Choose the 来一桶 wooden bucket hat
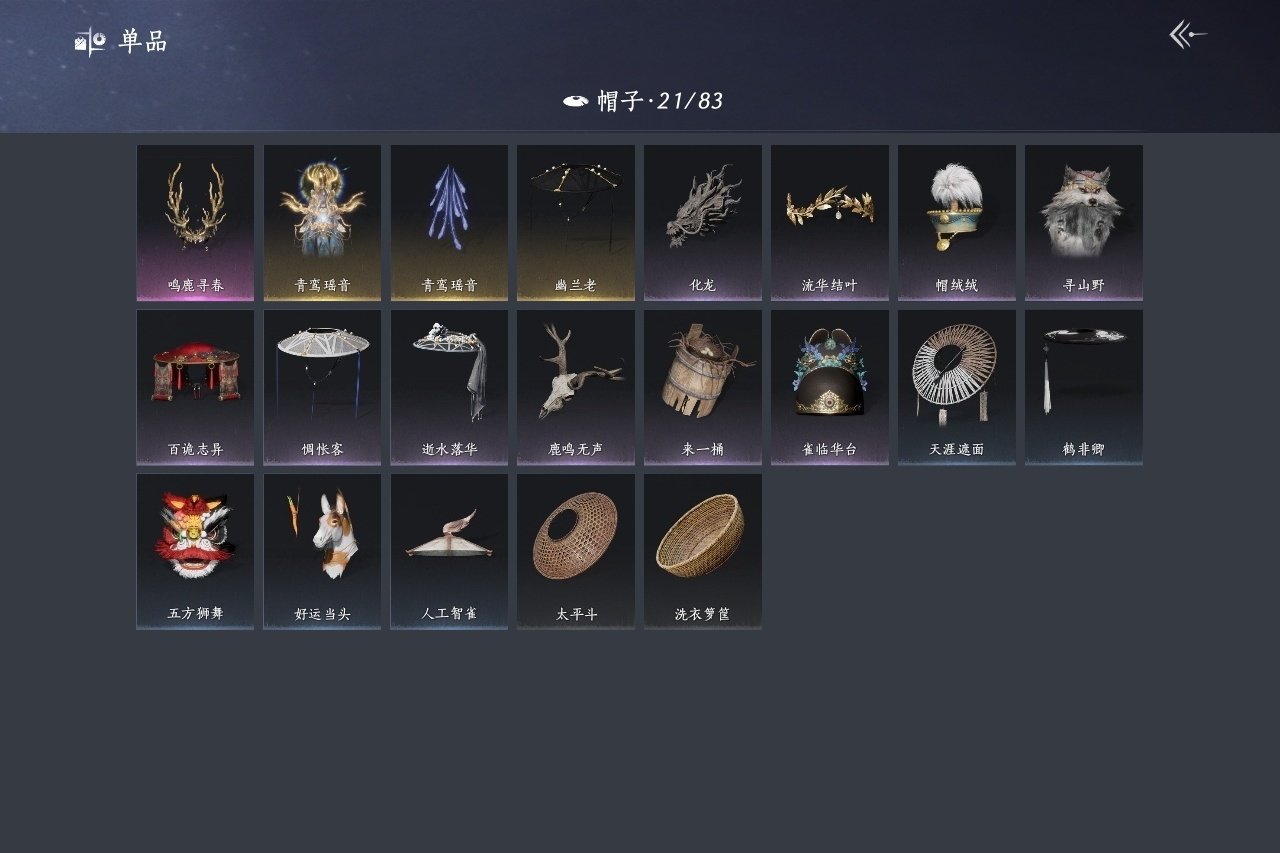Viewport: 1280px width, 853px height. pyautogui.click(x=703, y=387)
